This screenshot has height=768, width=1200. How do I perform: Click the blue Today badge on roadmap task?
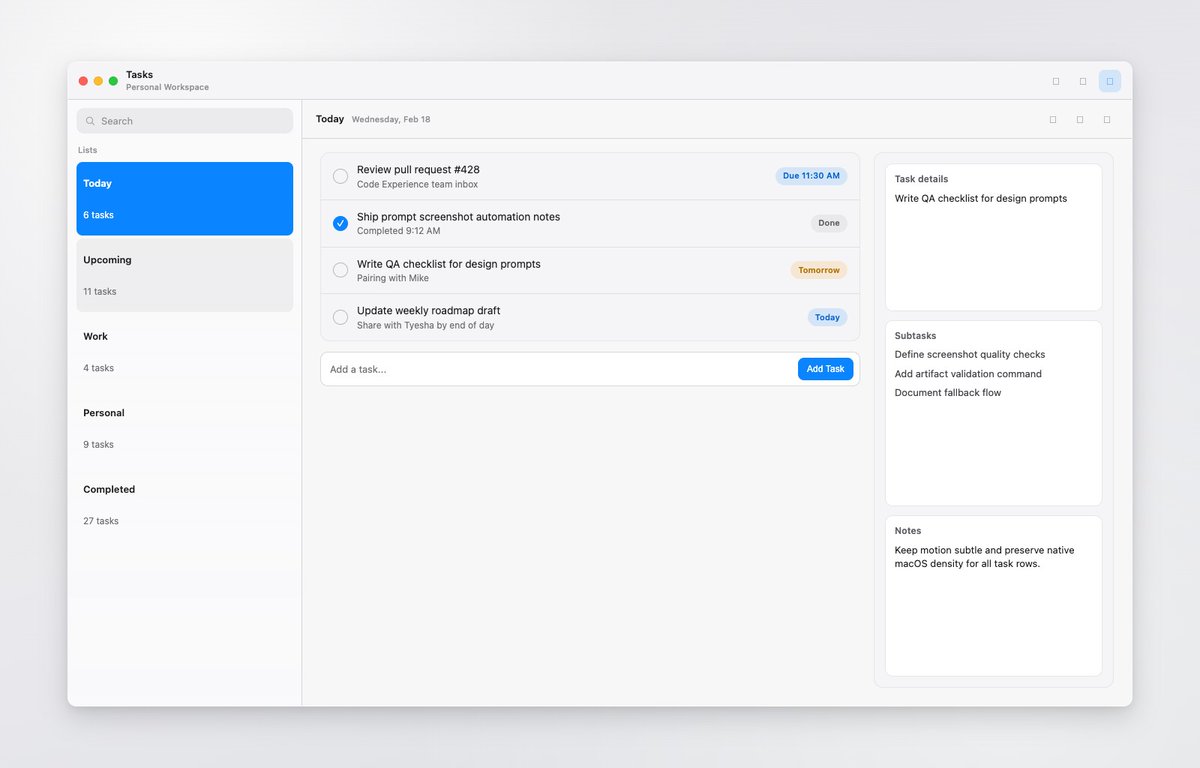[x=827, y=317]
